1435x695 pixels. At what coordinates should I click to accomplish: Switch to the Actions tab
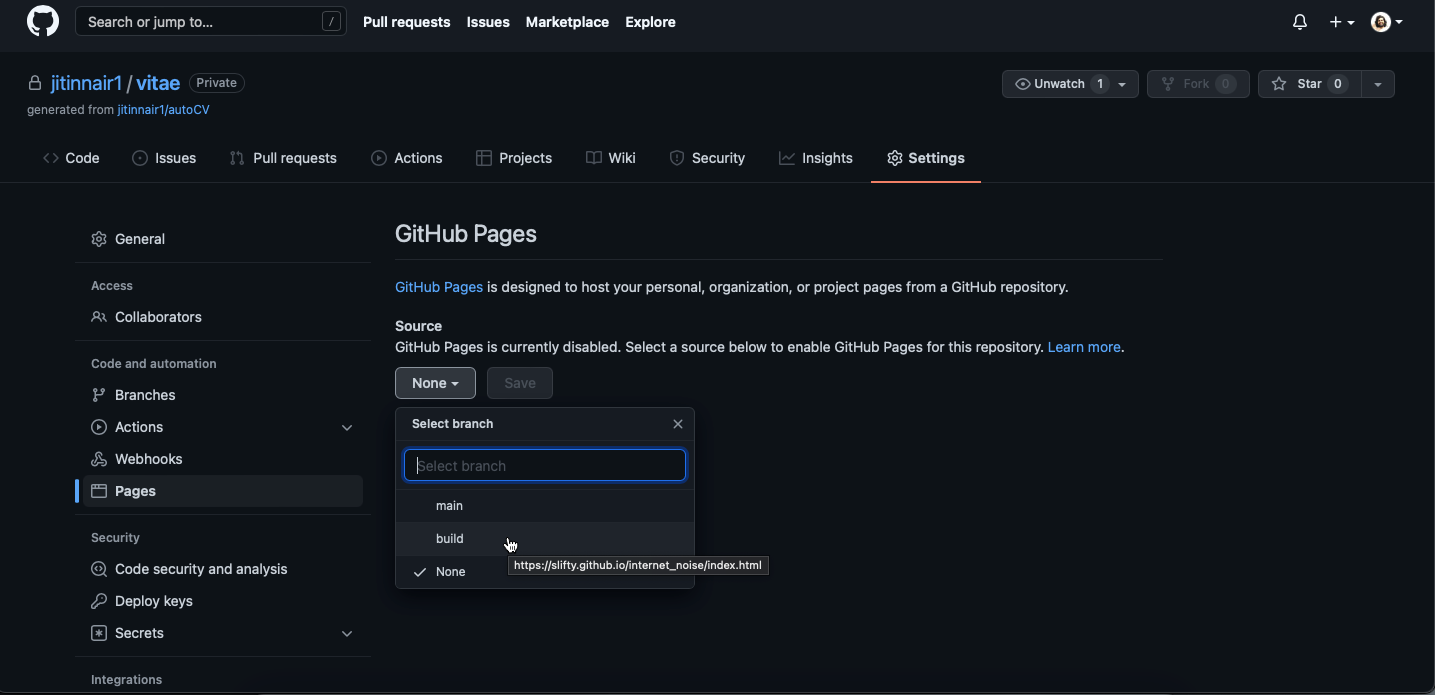coord(407,158)
